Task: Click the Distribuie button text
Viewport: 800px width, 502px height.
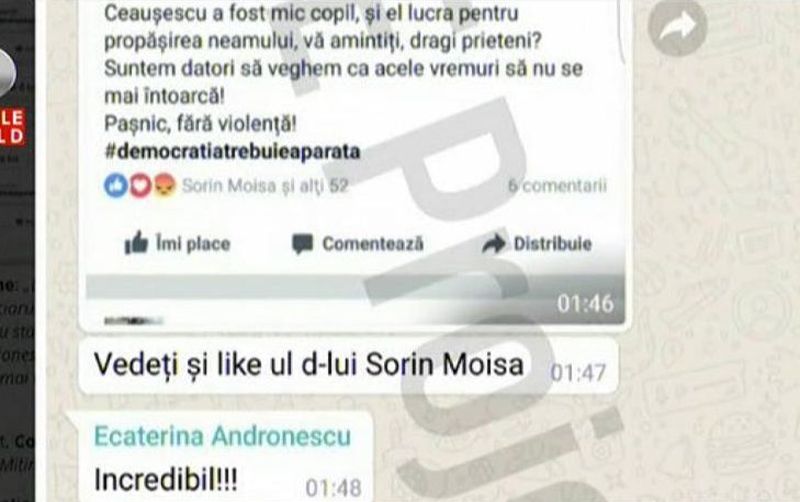Action: 553,244
